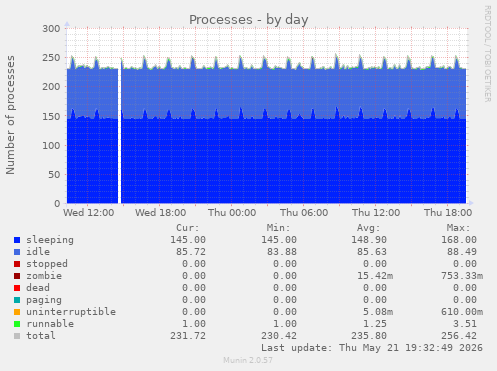Screen dimensions: 497x371
Task: Select the 'runnable' legend label
Action: tap(50, 324)
